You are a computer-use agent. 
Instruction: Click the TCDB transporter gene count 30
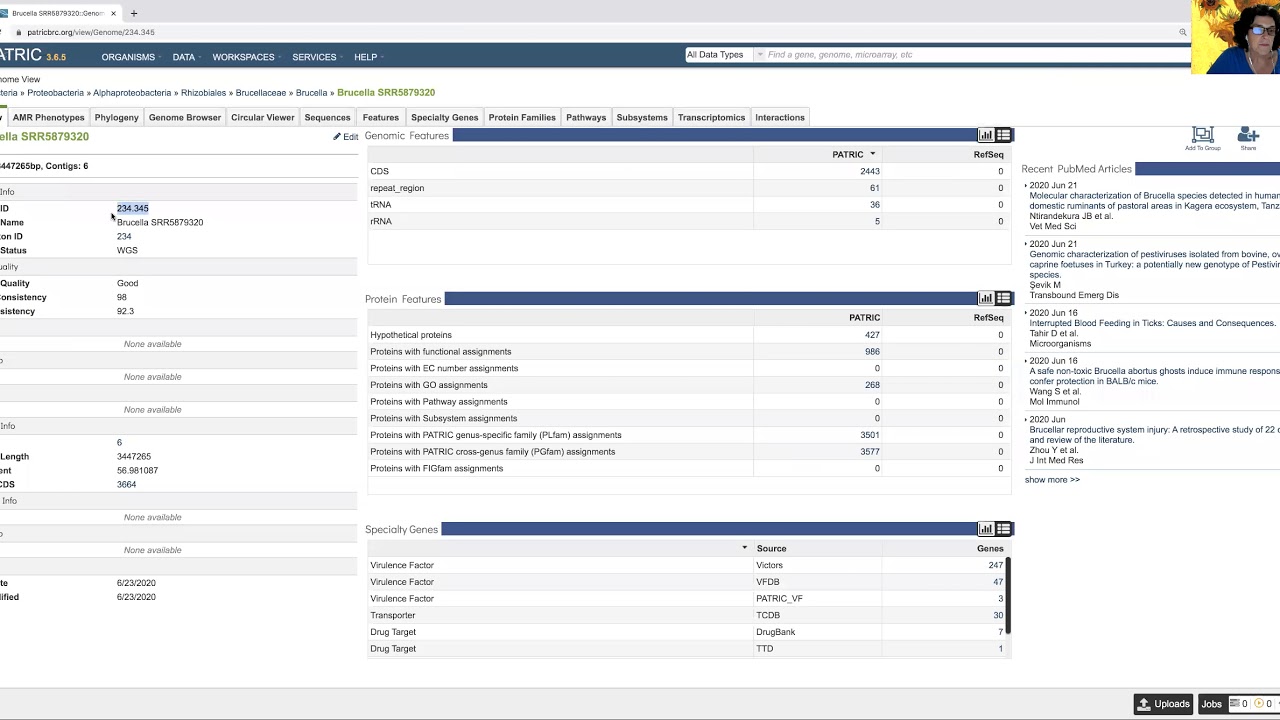(998, 615)
